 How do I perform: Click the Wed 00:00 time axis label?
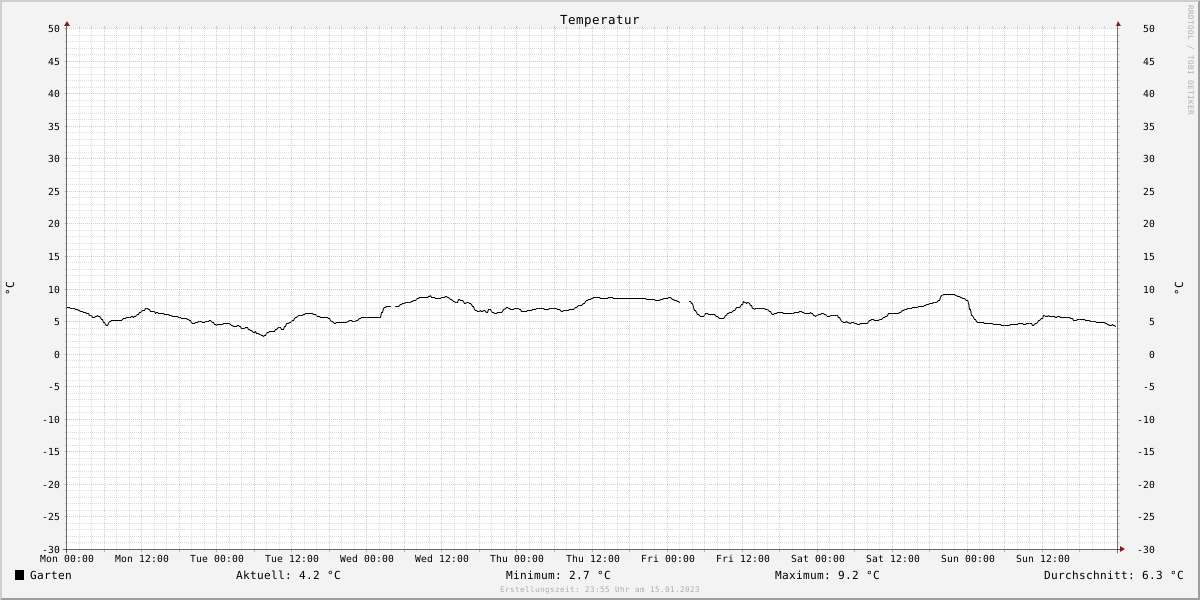[367, 559]
